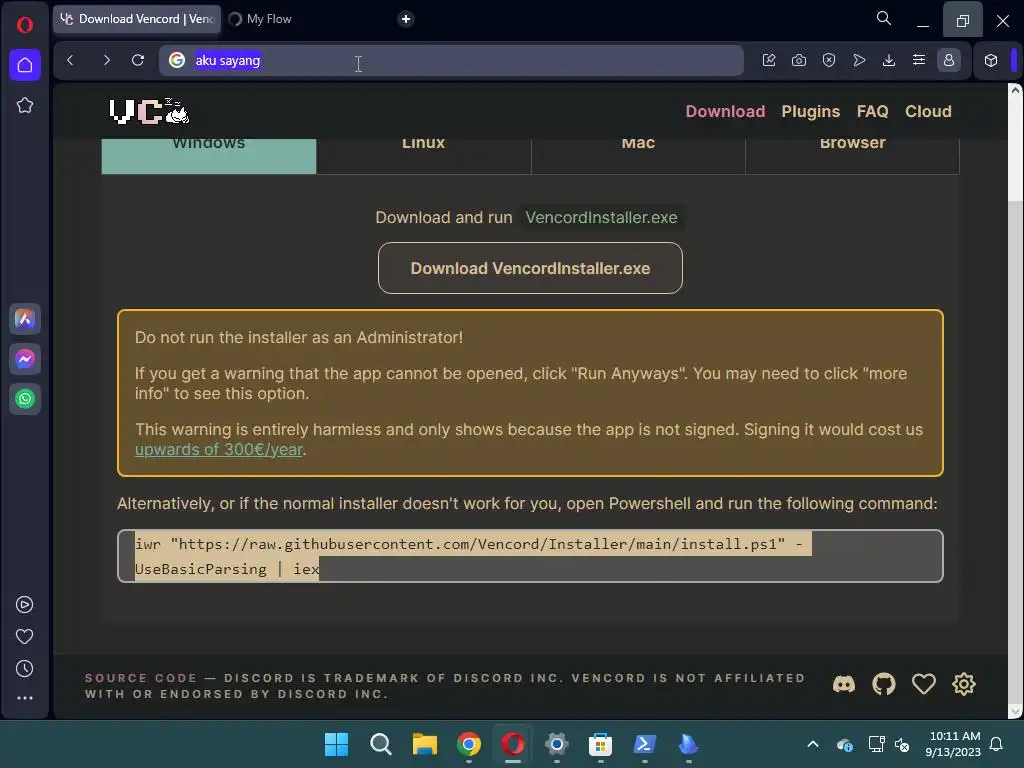Open WhatsApp in the sidebar
Image resolution: width=1024 pixels, height=768 pixels.
25,398
